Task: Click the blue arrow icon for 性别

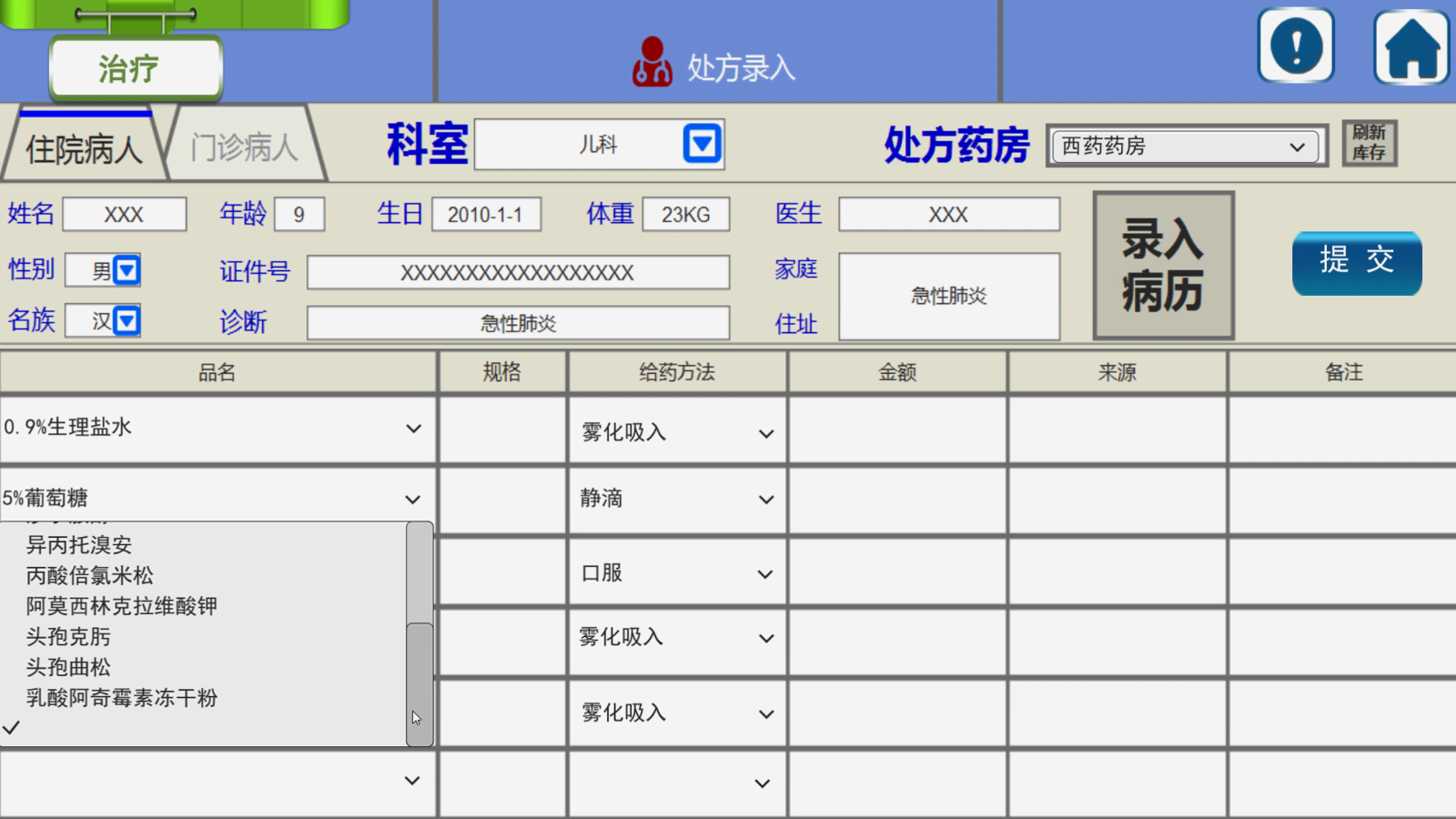Action: [x=127, y=270]
